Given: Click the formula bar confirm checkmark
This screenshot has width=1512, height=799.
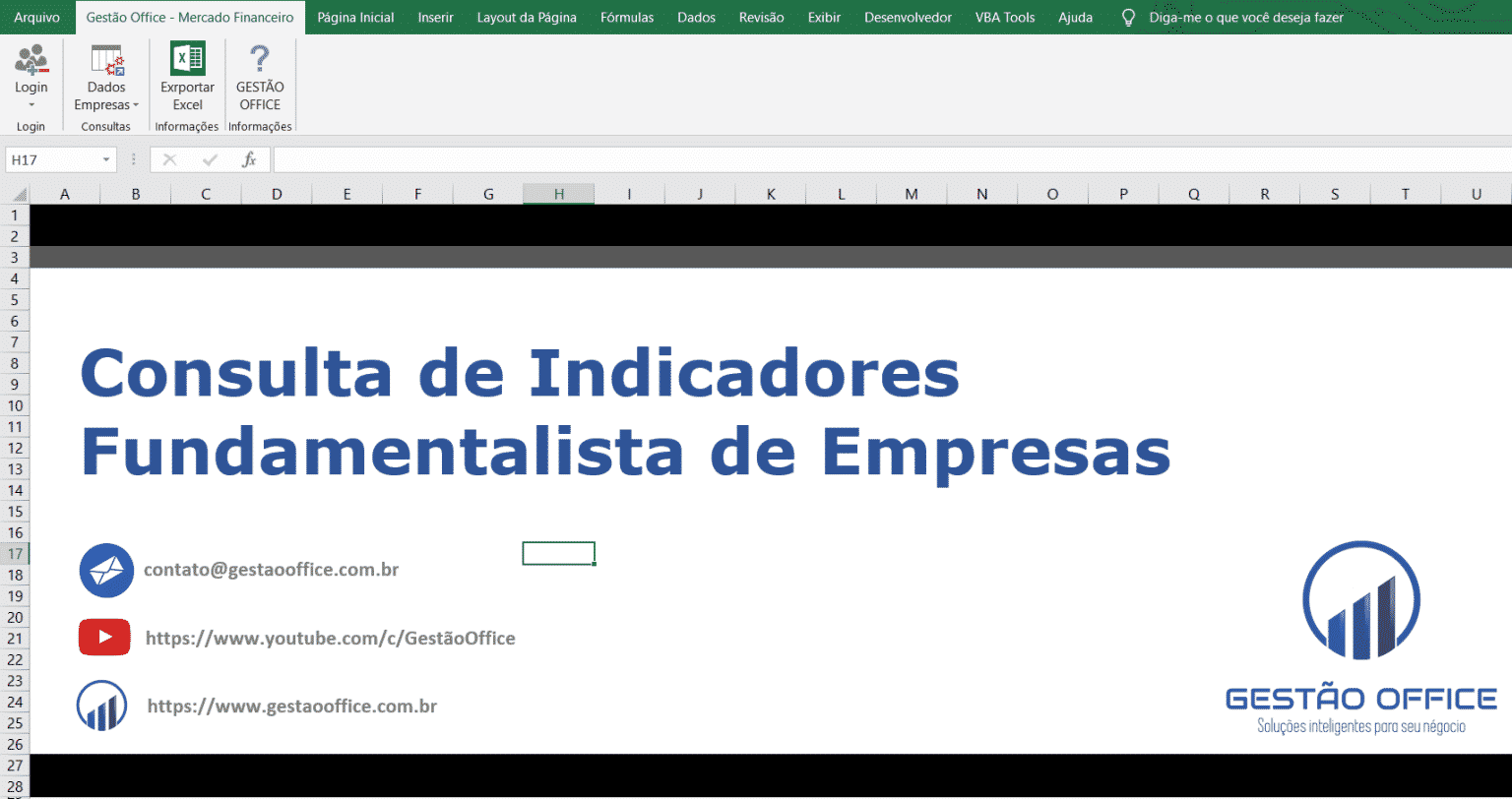Looking at the screenshot, I should pyautogui.click(x=210, y=159).
